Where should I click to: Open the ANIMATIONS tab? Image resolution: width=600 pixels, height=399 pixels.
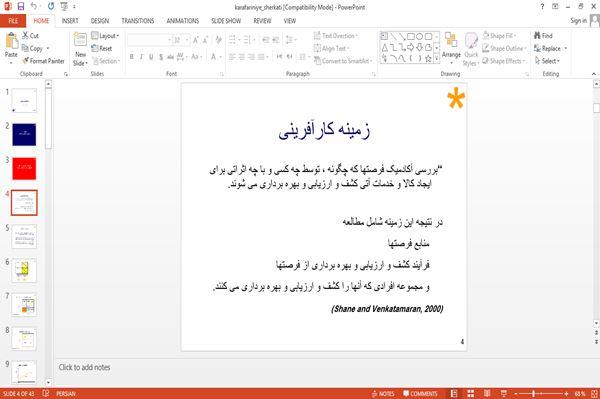183,21
